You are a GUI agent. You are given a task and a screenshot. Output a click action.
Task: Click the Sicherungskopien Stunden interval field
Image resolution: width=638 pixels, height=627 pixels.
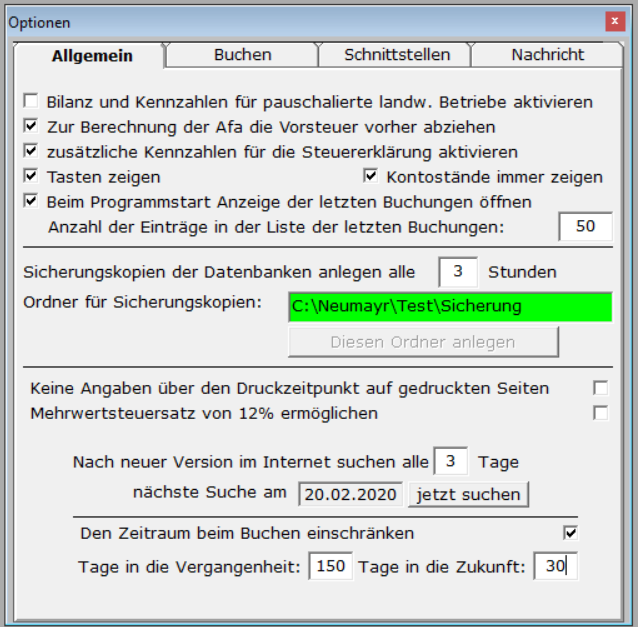458,272
